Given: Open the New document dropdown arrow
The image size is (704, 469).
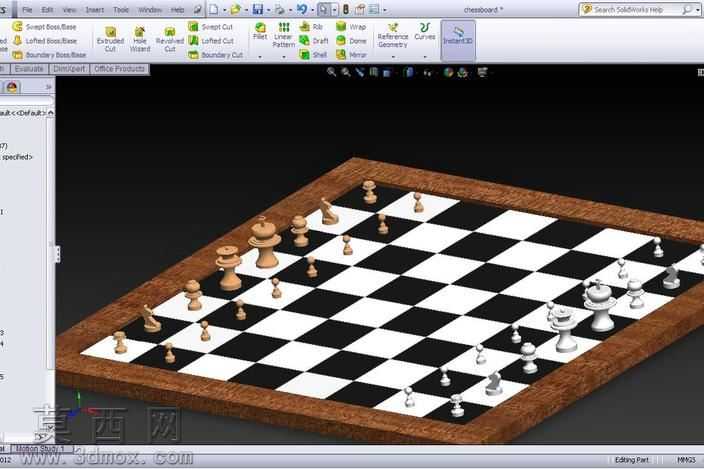Looking at the screenshot, I should pyautogui.click(x=224, y=9).
